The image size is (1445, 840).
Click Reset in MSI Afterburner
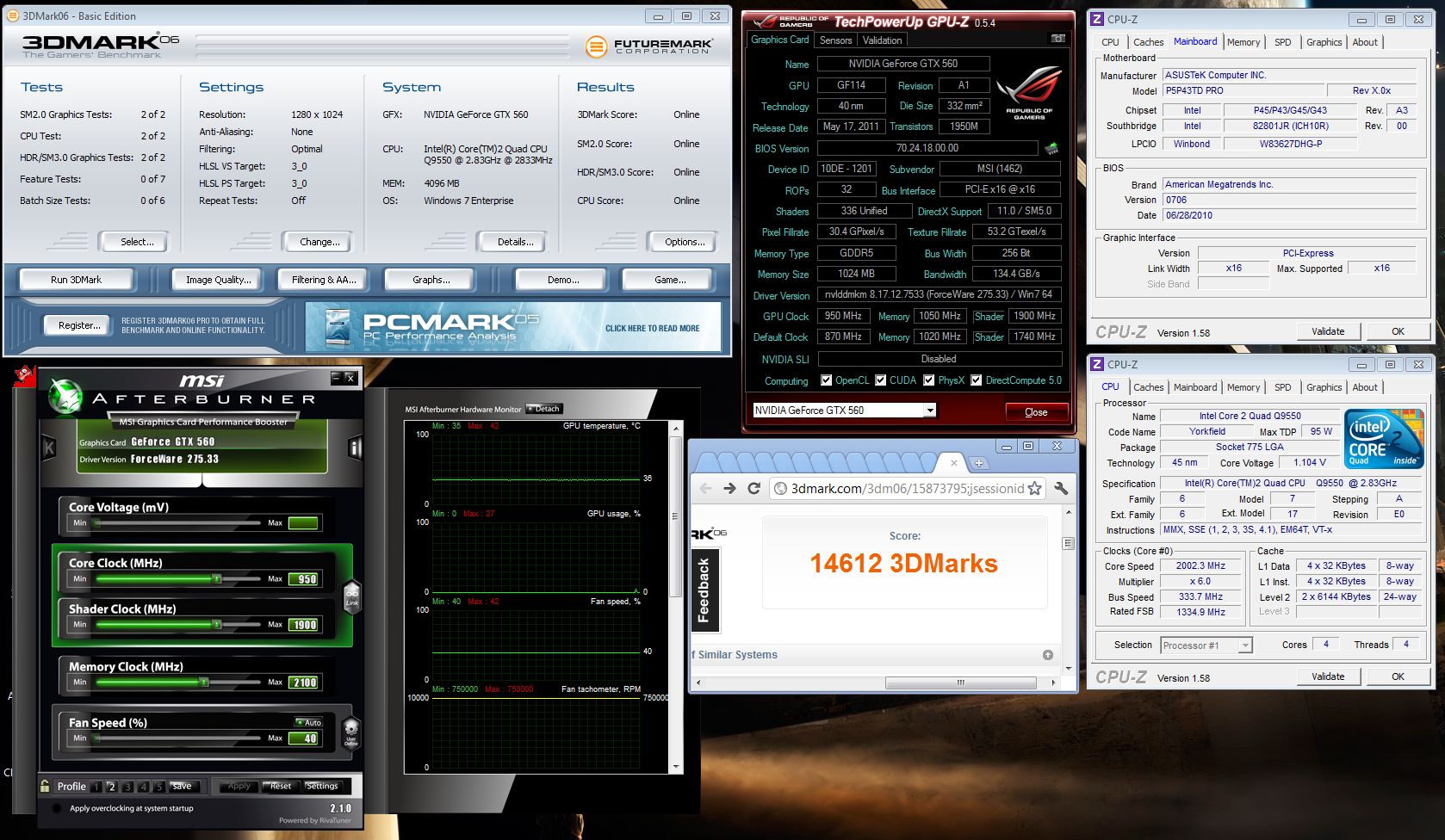click(x=281, y=786)
